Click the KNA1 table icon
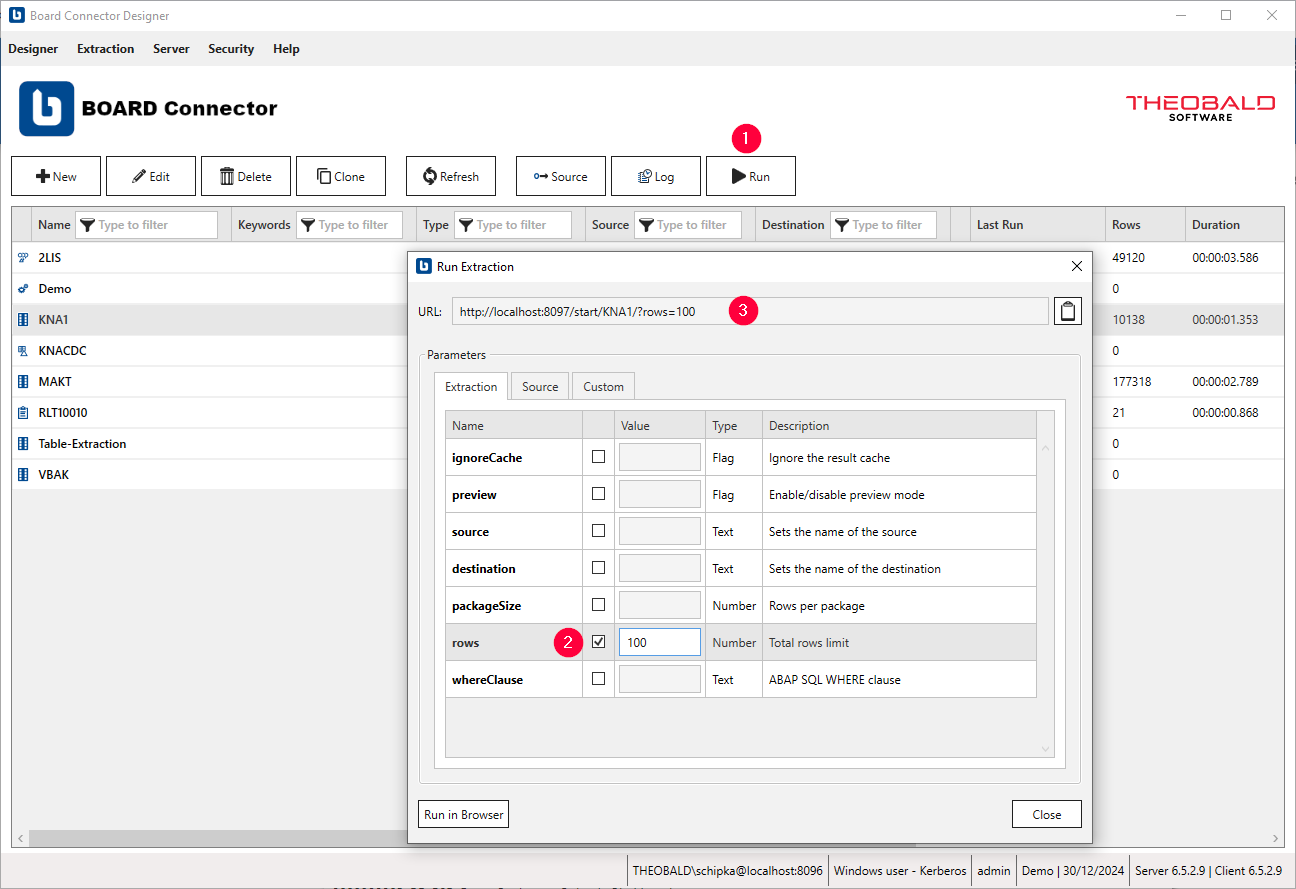The height and width of the screenshot is (889, 1296). (23, 319)
